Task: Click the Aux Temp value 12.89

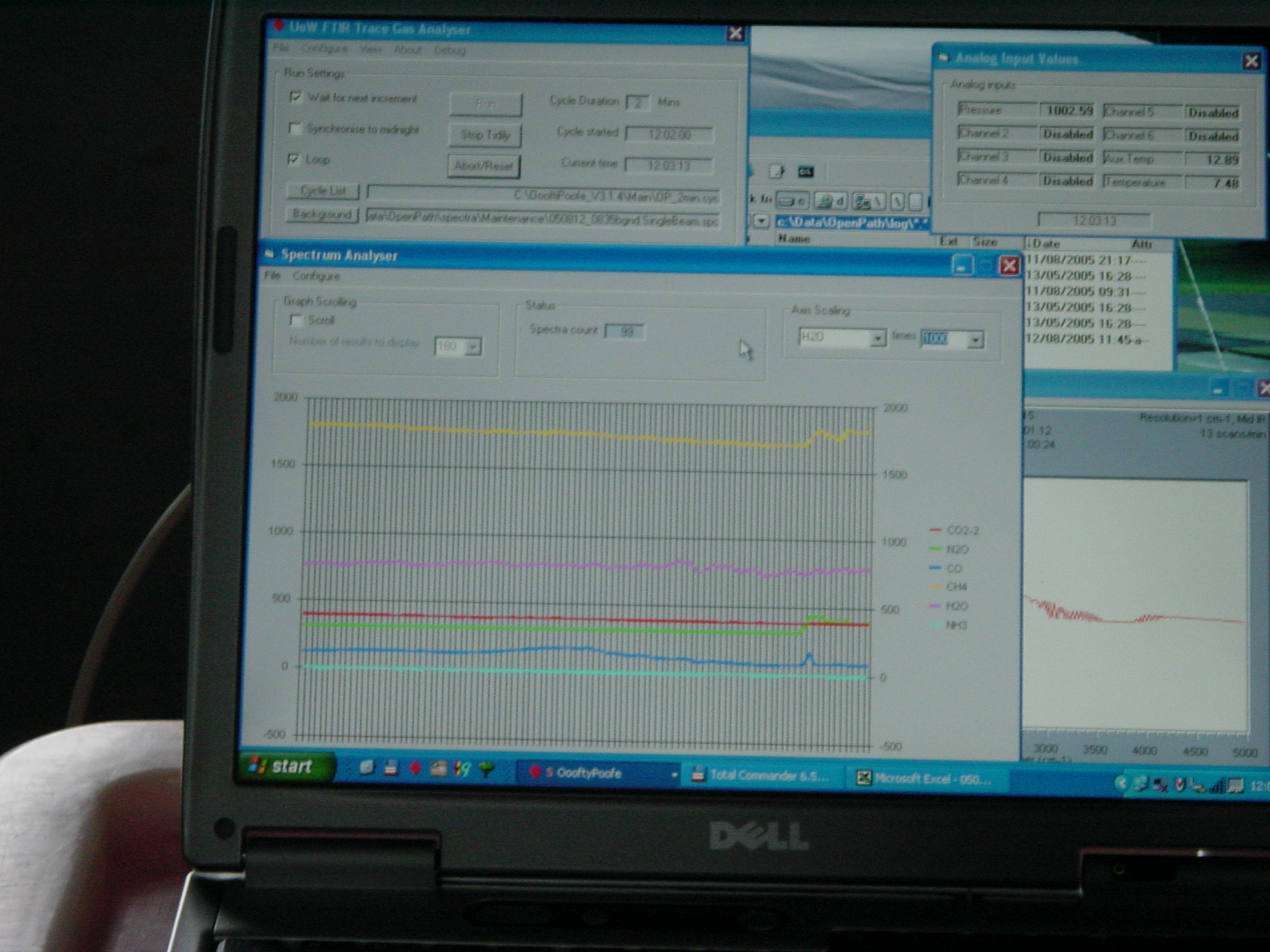Action: (x=1212, y=159)
